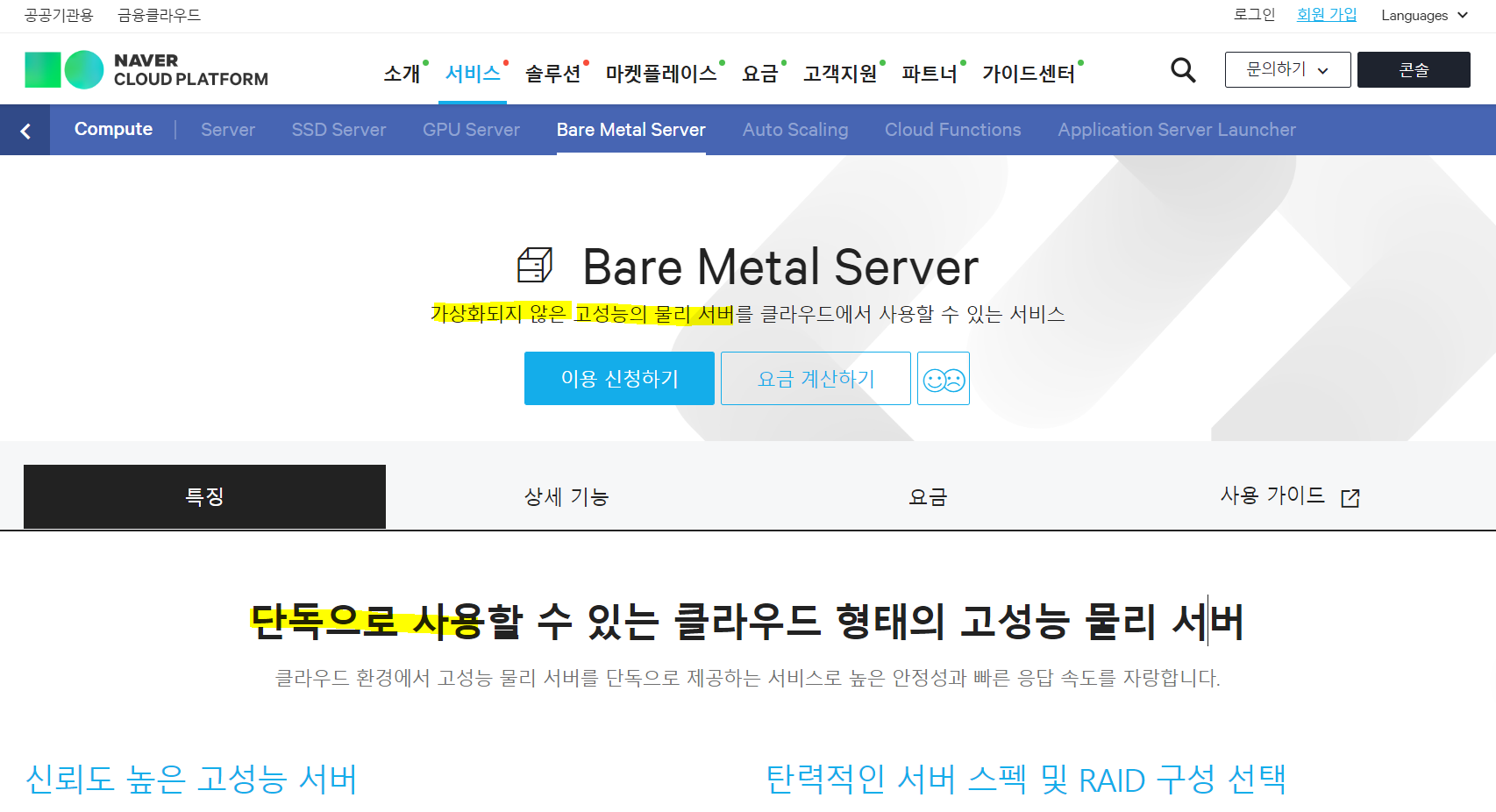
Task: Click the 단독으로 사용할 수 있는 headline
Action: 746,621
